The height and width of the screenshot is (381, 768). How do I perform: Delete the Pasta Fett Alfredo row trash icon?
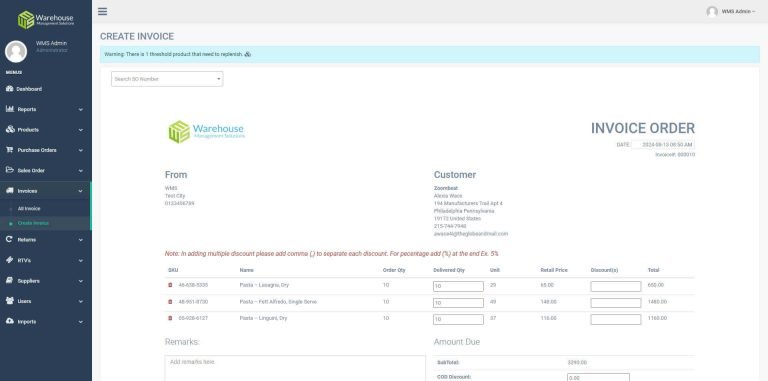[x=170, y=302]
